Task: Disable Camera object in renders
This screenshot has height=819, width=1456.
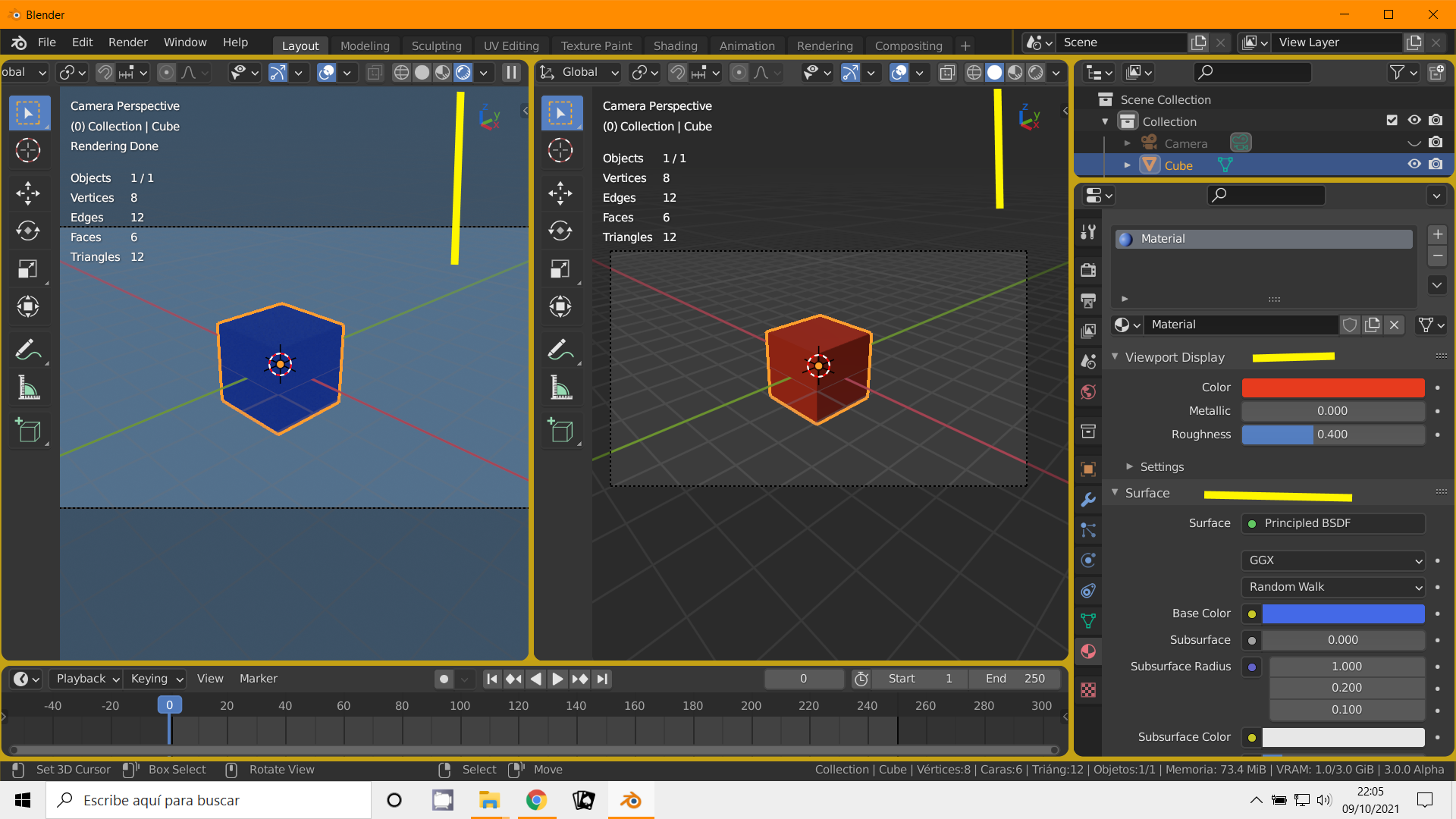Action: 1436,143
